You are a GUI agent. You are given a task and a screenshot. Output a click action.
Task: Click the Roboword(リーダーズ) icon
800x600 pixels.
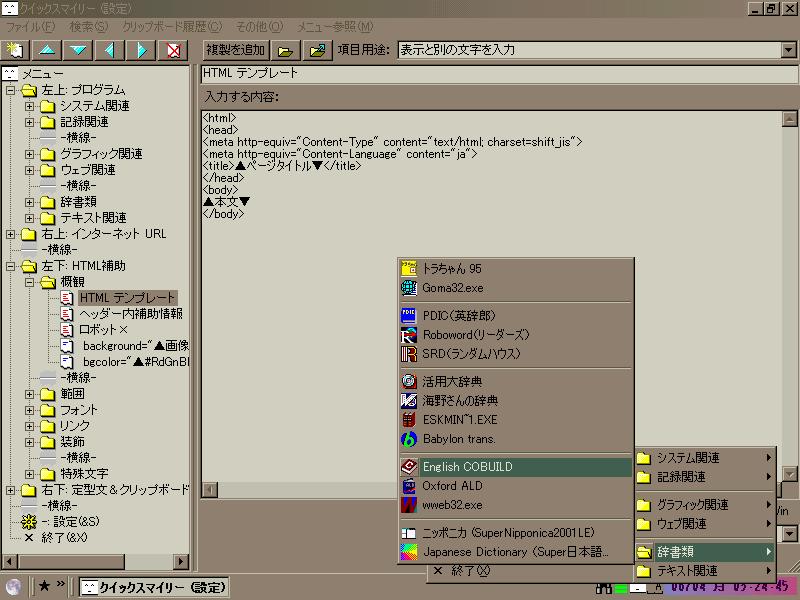pyautogui.click(x=409, y=335)
